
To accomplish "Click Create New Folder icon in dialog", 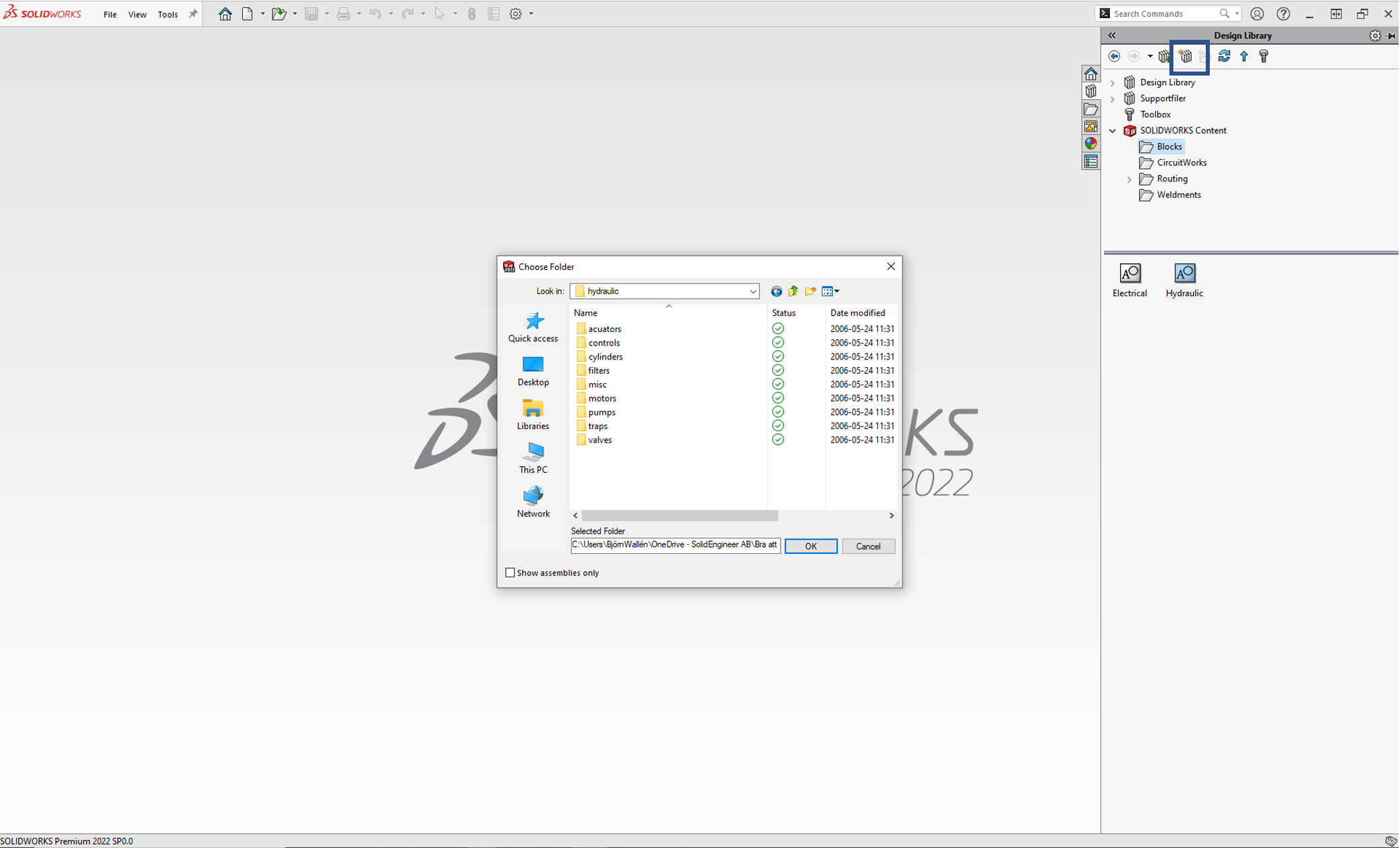I will pyautogui.click(x=809, y=291).
